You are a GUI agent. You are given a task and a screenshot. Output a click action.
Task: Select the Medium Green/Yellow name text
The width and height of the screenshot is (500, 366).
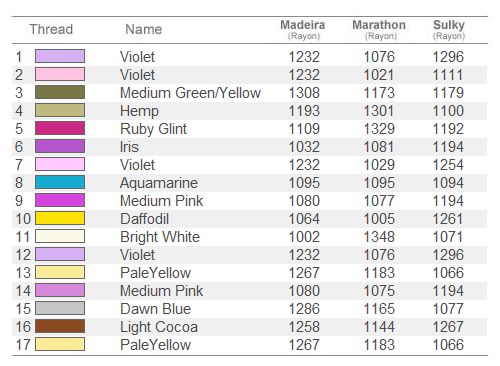[190, 93]
